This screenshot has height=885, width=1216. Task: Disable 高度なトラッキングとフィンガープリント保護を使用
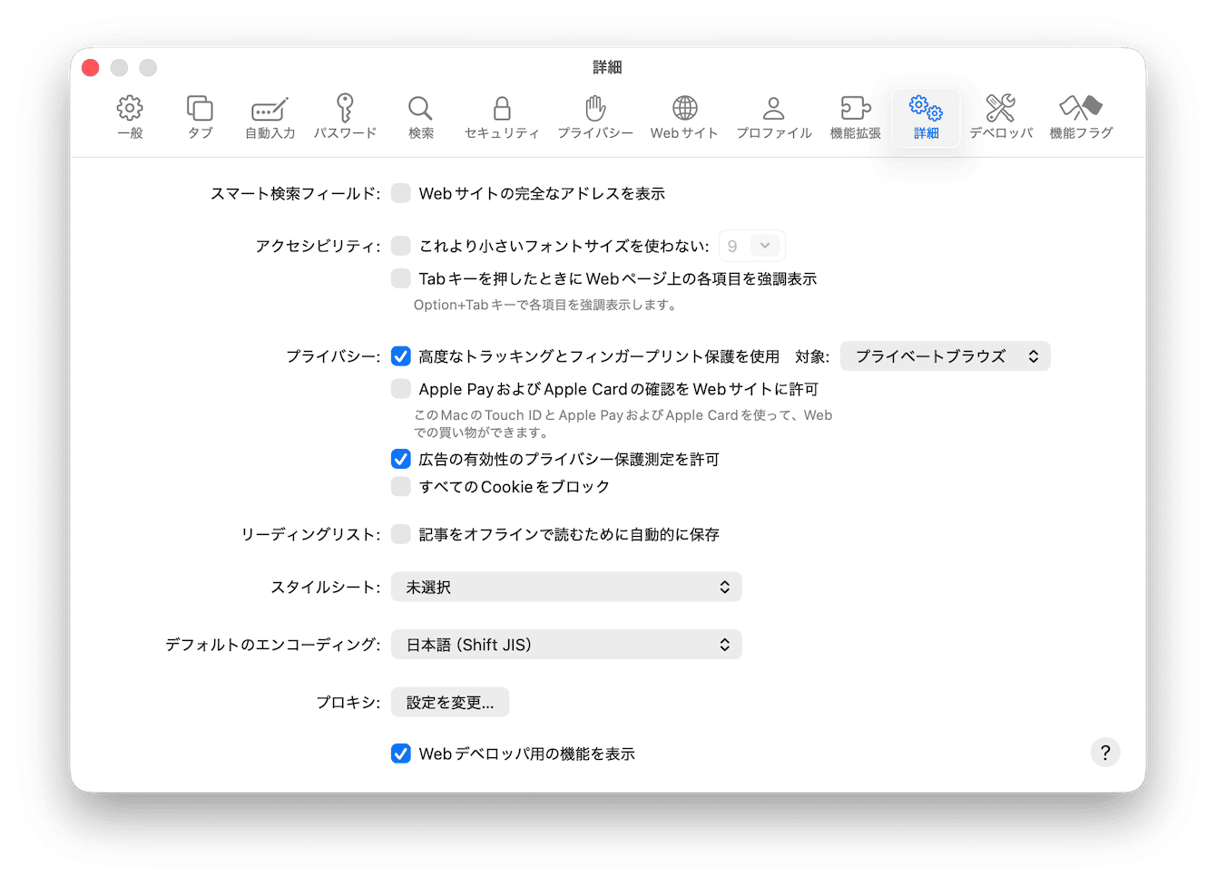click(x=401, y=355)
